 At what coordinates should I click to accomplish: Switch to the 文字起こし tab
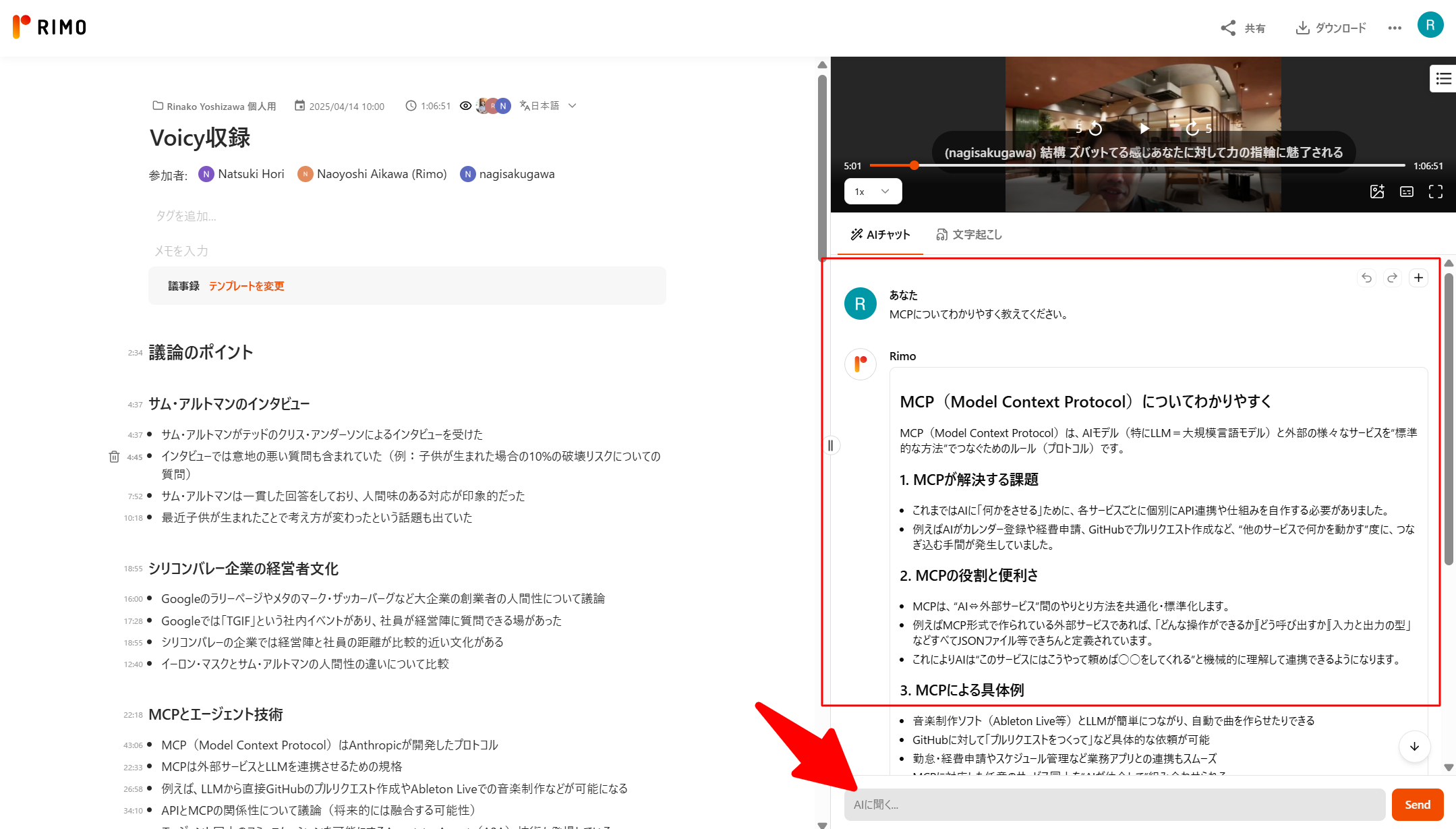point(969,235)
